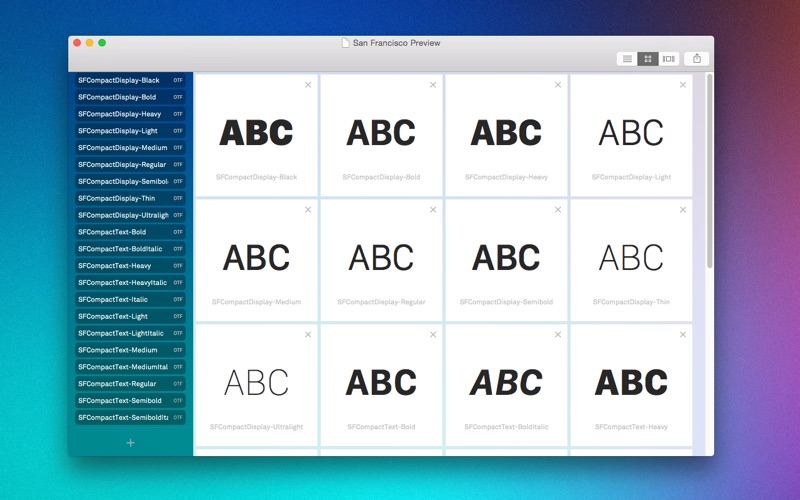Screen dimensions: 800x500
Task: Remove the SFCompactDisplay-Black preview card
Action: pos(308,85)
